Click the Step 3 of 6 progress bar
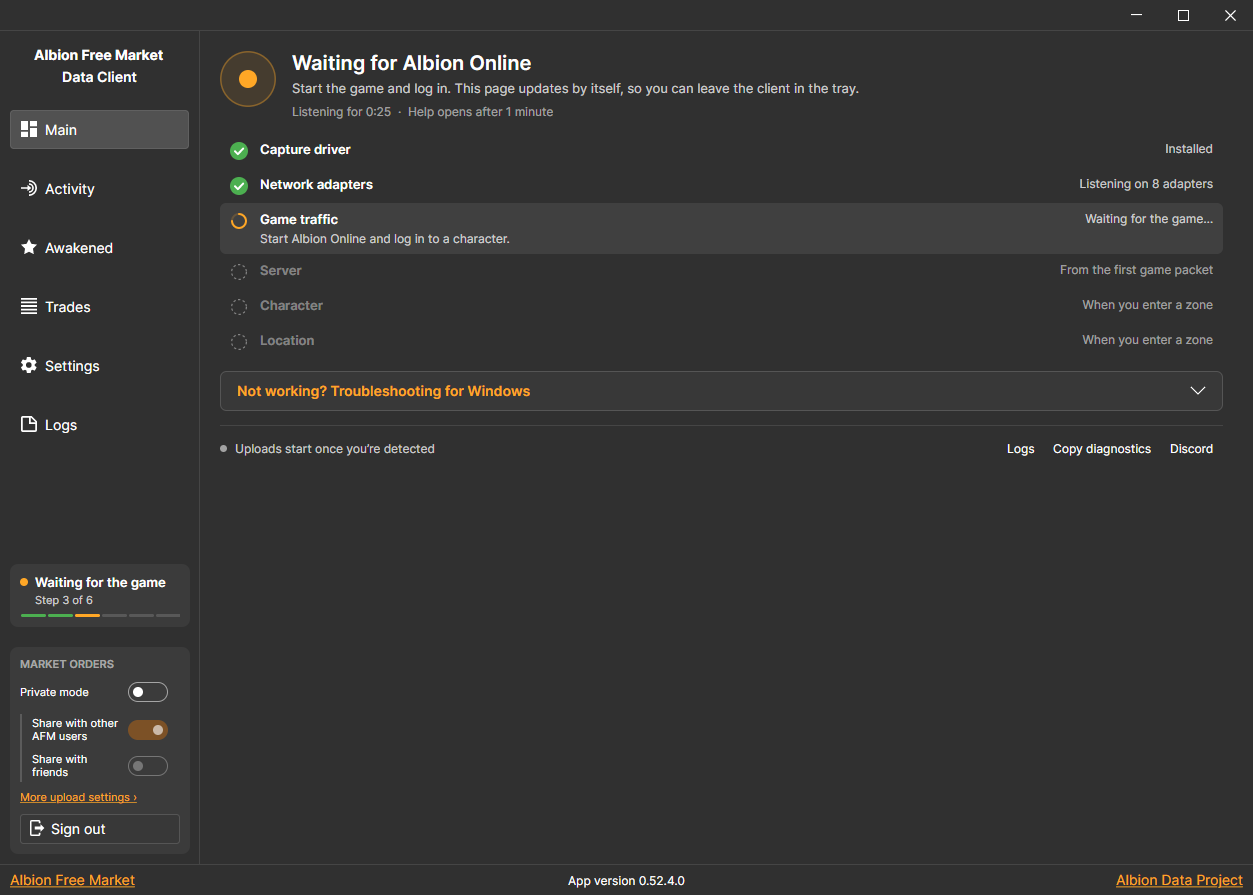This screenshot has width=1253, height=895. 100,615
